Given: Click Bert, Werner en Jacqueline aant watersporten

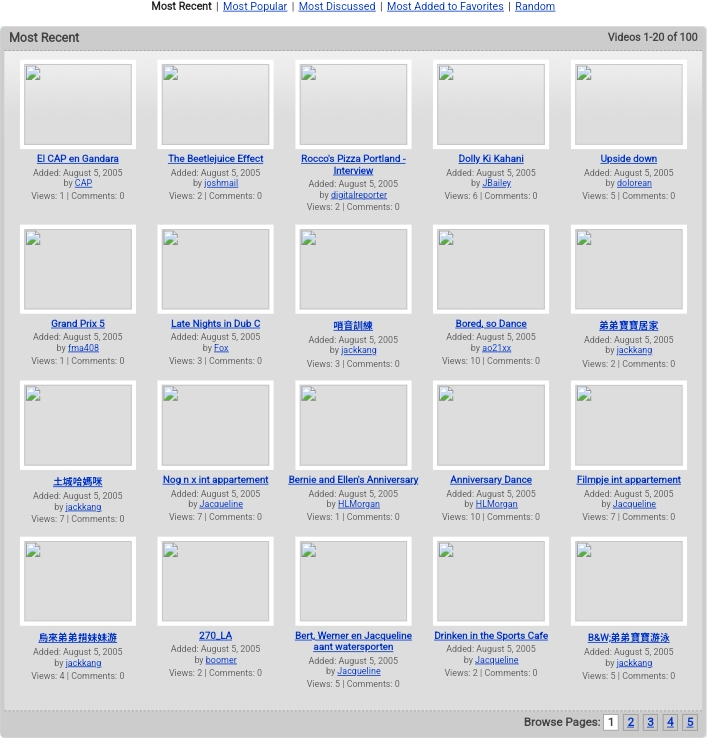Looking at the screenshot, I should point(354,641).
